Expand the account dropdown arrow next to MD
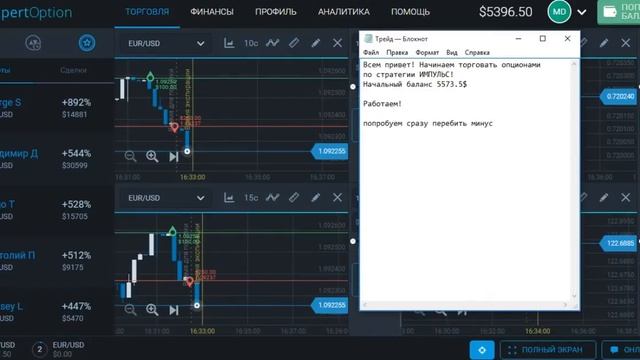Screen dimensions: 640x360 [582, 12]
